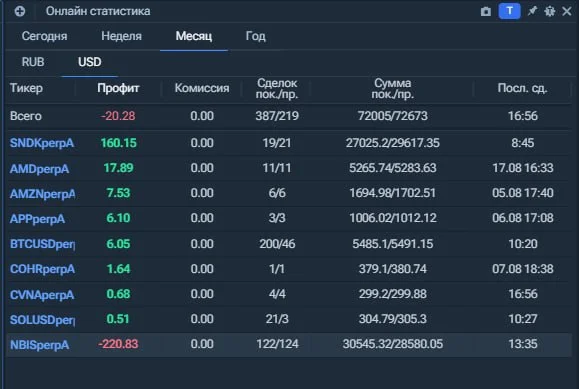Click last deal time 06.08 17:08
579x389 pixels.
click(523, 218)
